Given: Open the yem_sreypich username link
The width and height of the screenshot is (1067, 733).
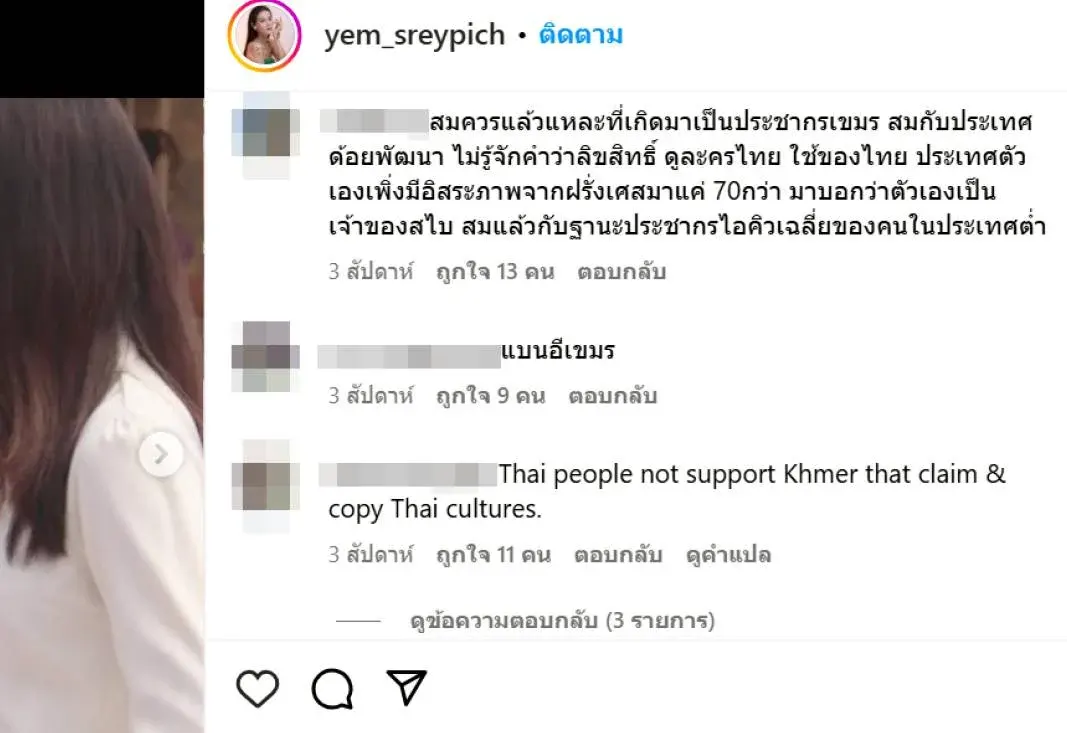Looking at the screenshot, I should pyautogui.click(x=414, y=35).
